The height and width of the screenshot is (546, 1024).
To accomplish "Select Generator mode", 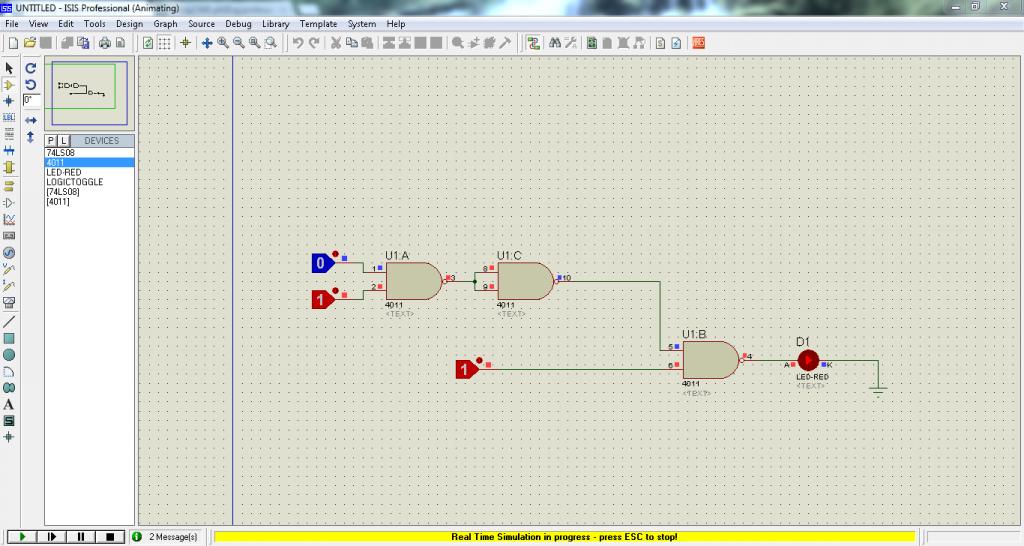I will [9, 253].
